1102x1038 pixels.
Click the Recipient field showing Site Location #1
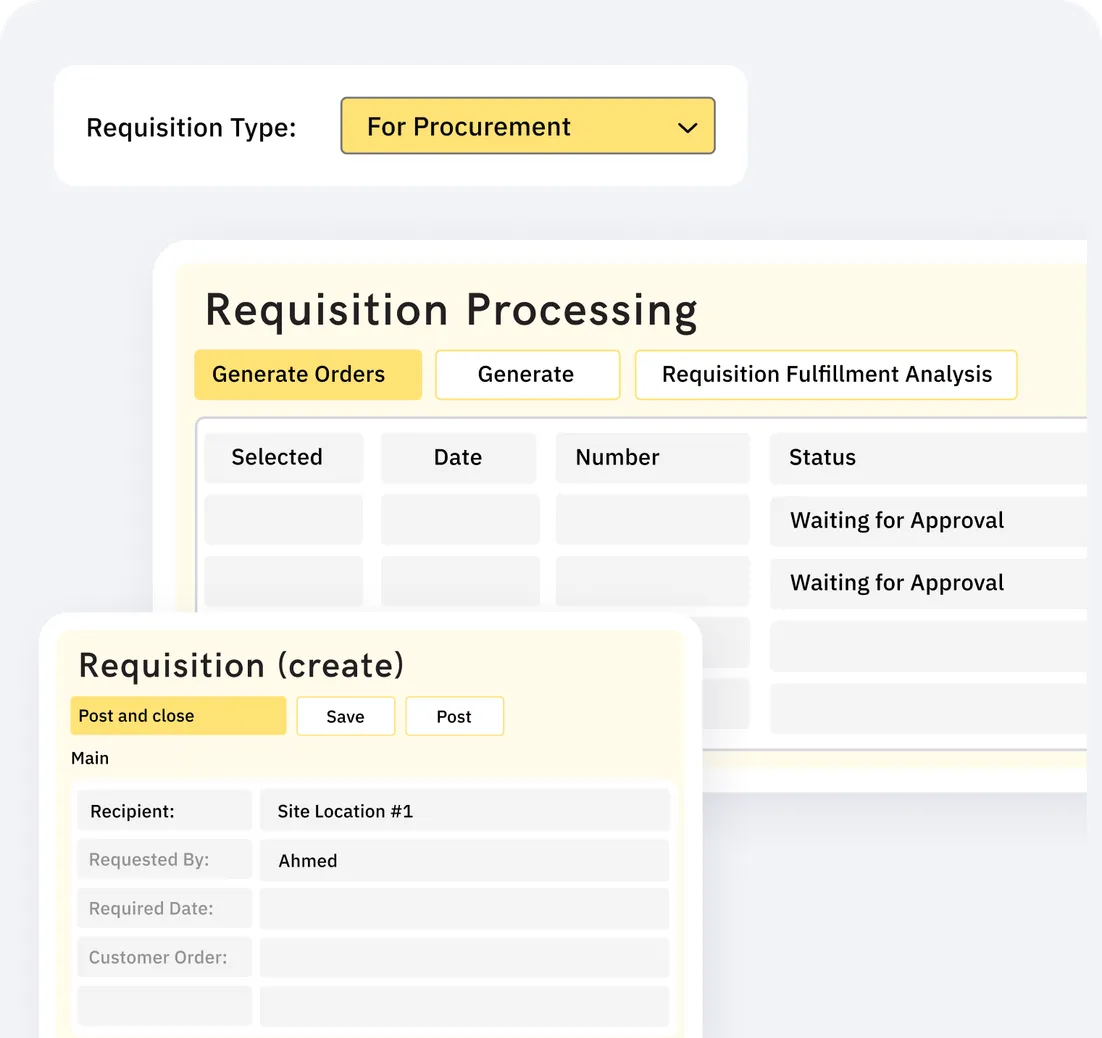coord(465,811)
